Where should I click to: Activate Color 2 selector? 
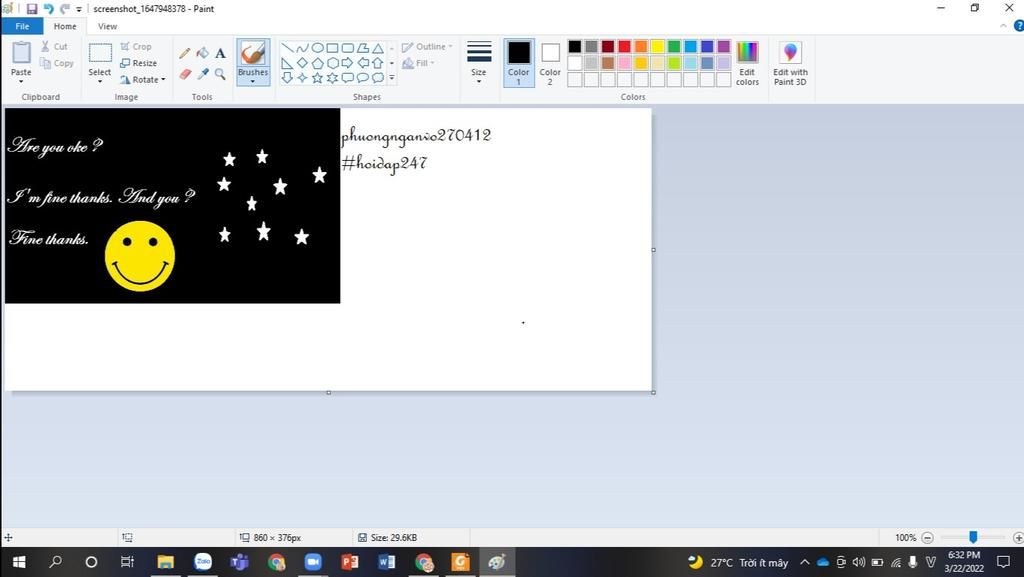(550, 63)
